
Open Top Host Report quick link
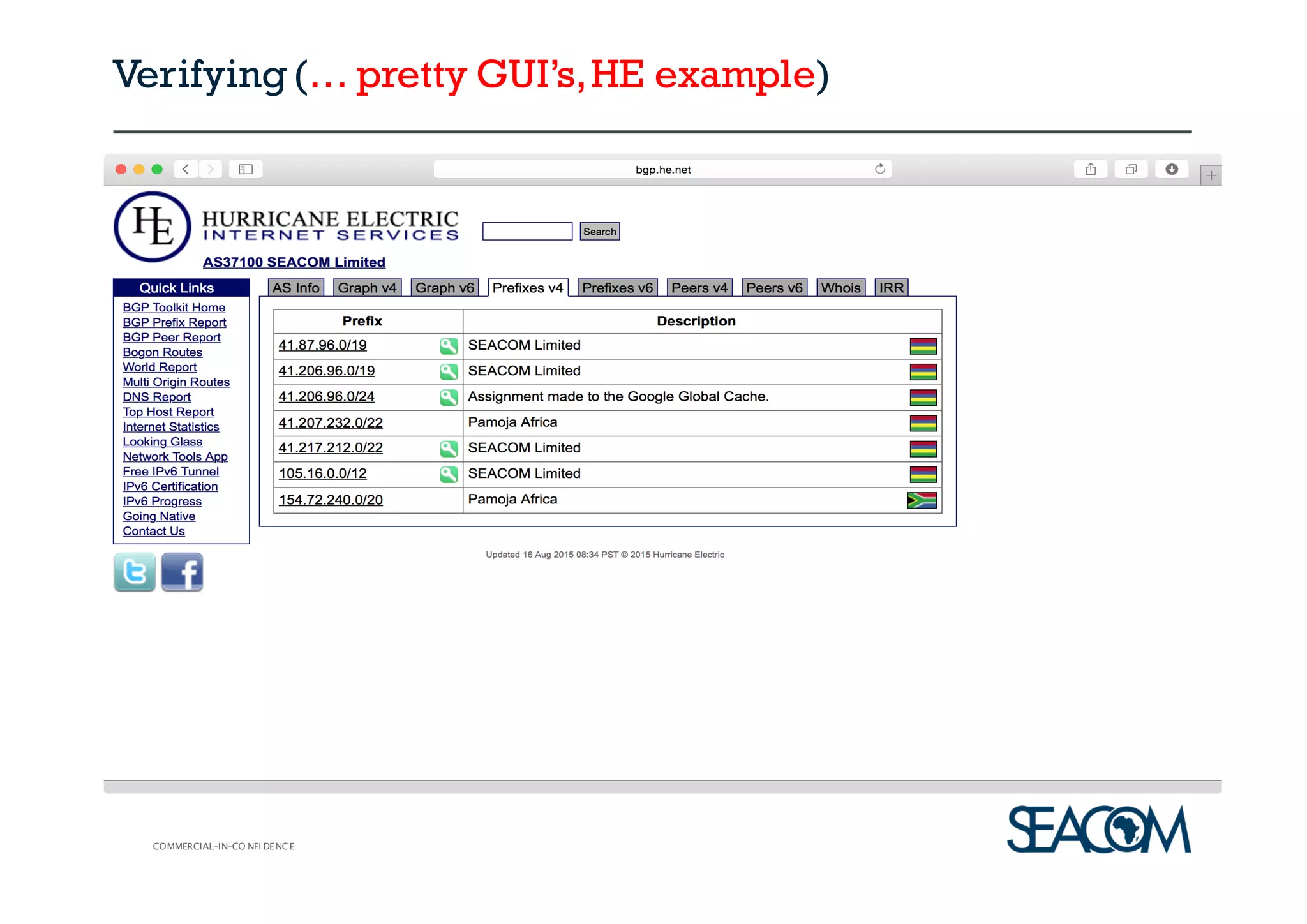(x=168, y=412)
